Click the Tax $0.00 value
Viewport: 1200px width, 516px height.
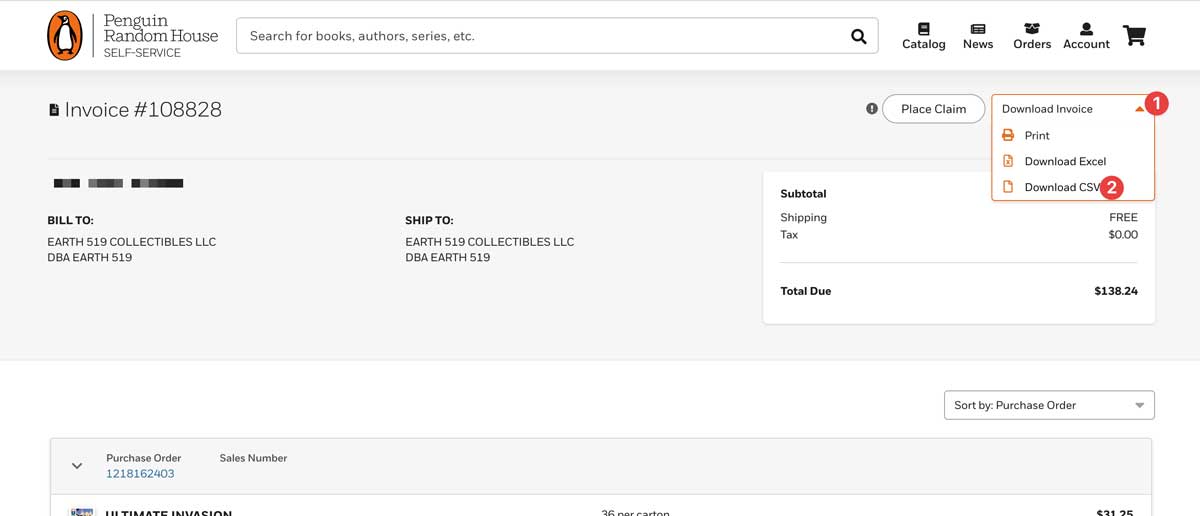[1123, 234]
